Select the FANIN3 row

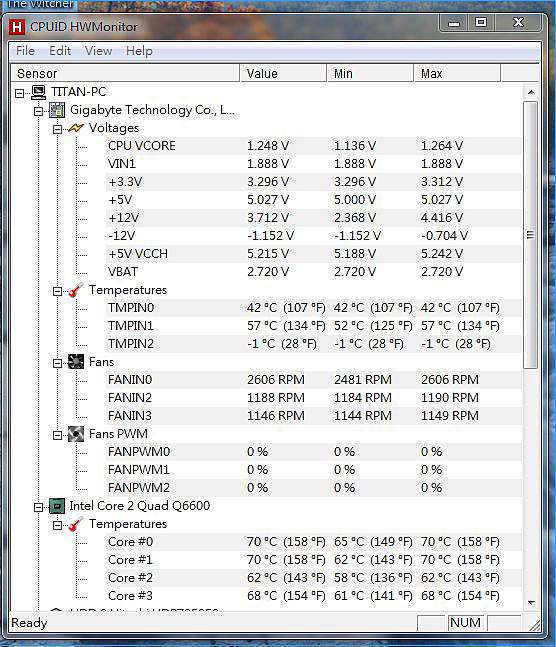(x=314, y=416)
